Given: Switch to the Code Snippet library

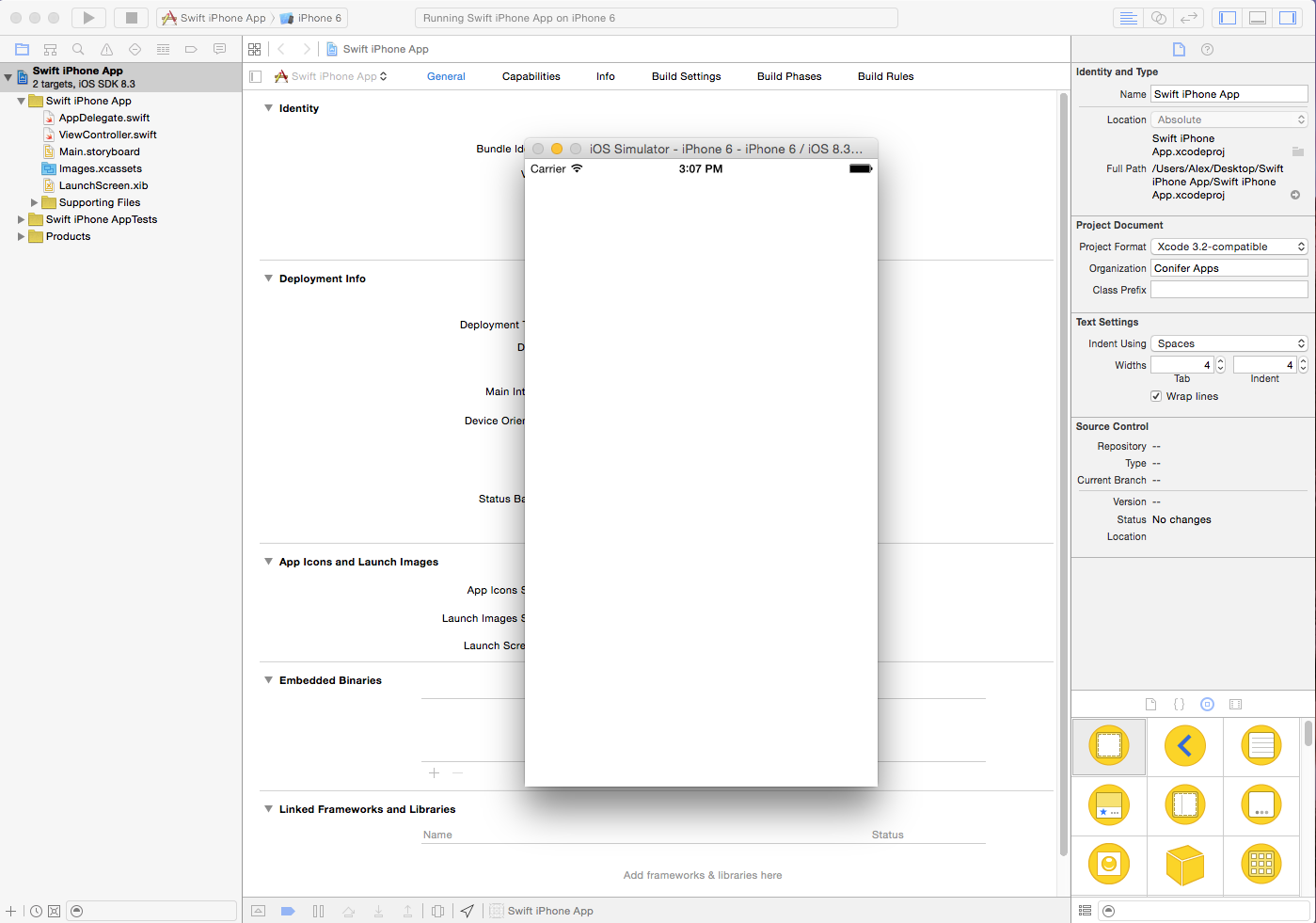Looking at the screenshot, I should click(1179, 704).
